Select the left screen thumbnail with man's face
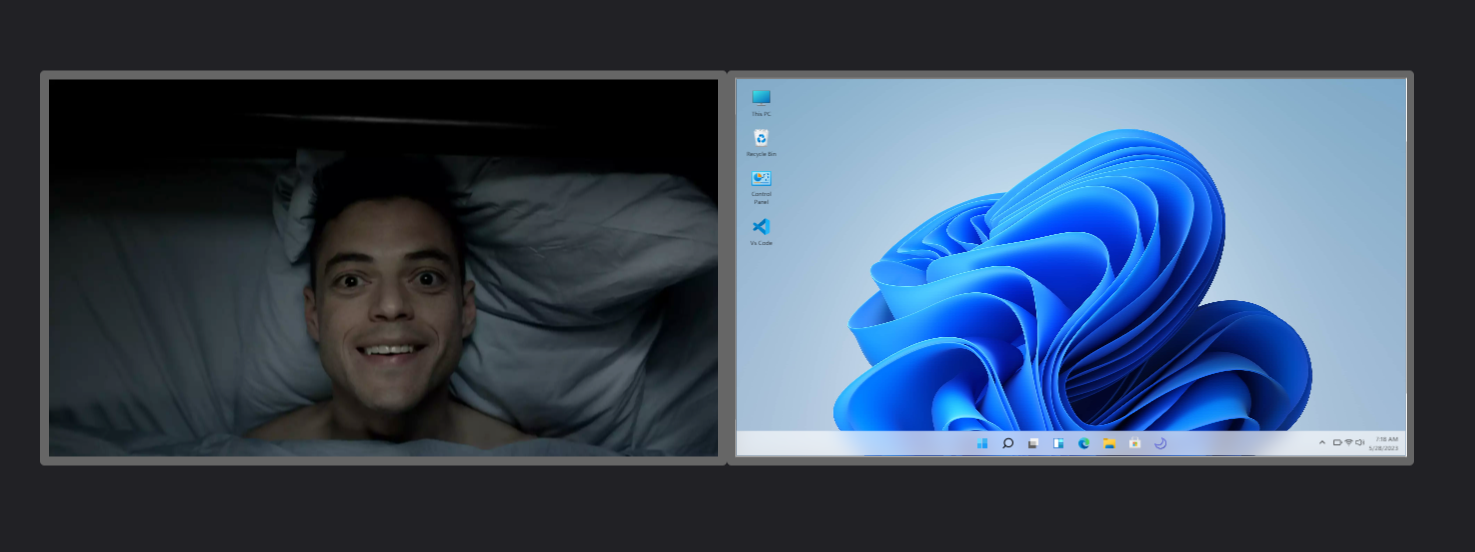 383,268
